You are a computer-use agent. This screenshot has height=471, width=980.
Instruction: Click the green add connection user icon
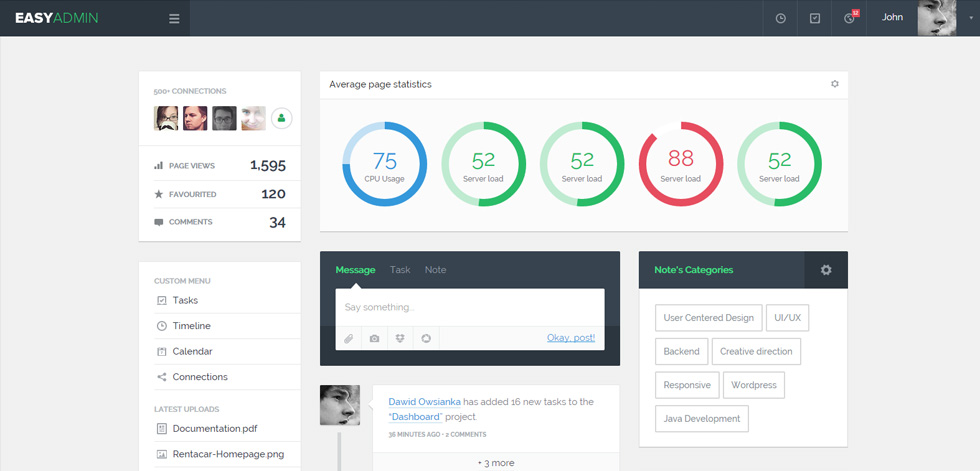[x=282, y=118]
